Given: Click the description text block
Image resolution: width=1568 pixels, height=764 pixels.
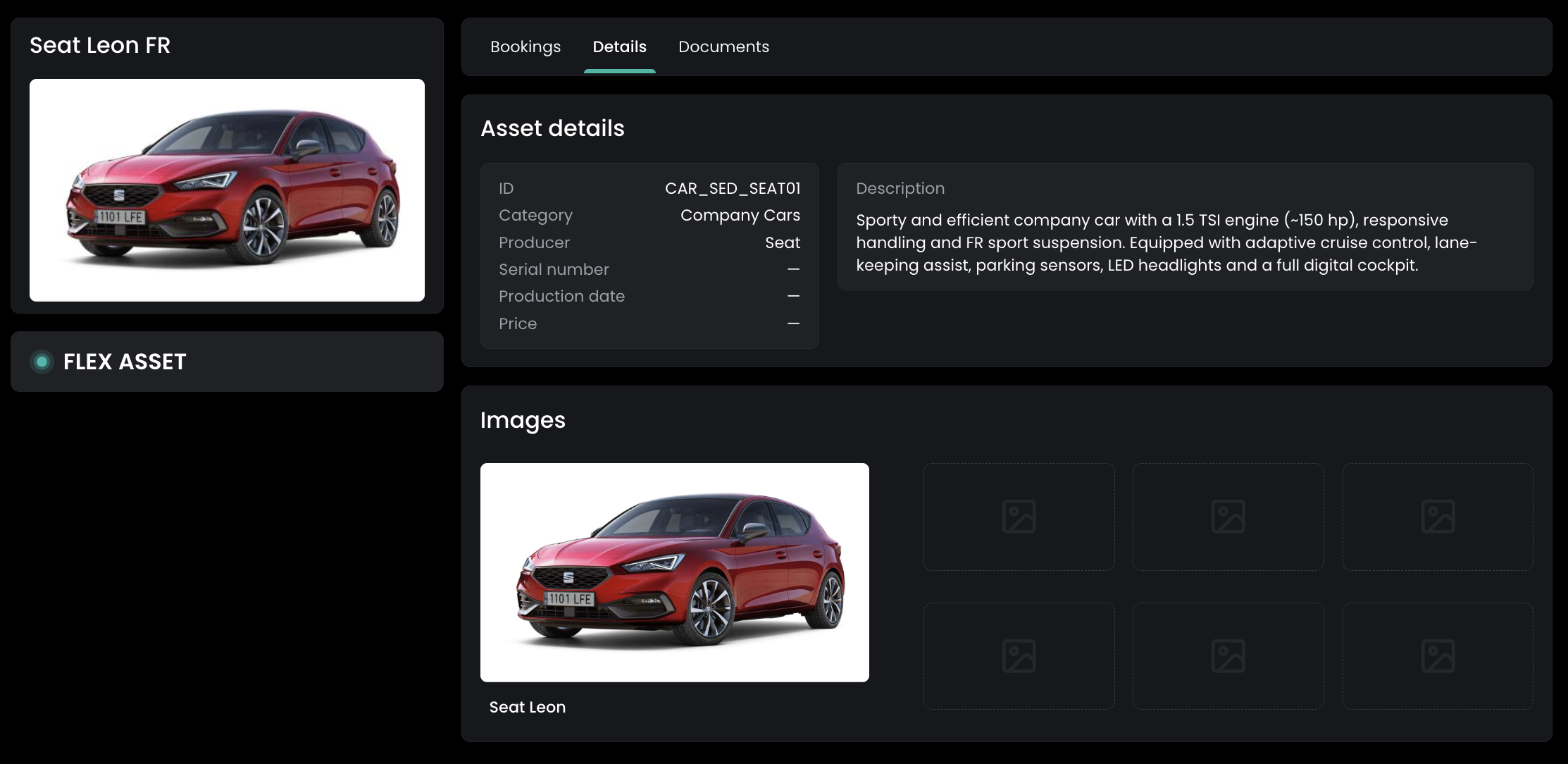Looking at the screenshot, I should point(1166,242).
